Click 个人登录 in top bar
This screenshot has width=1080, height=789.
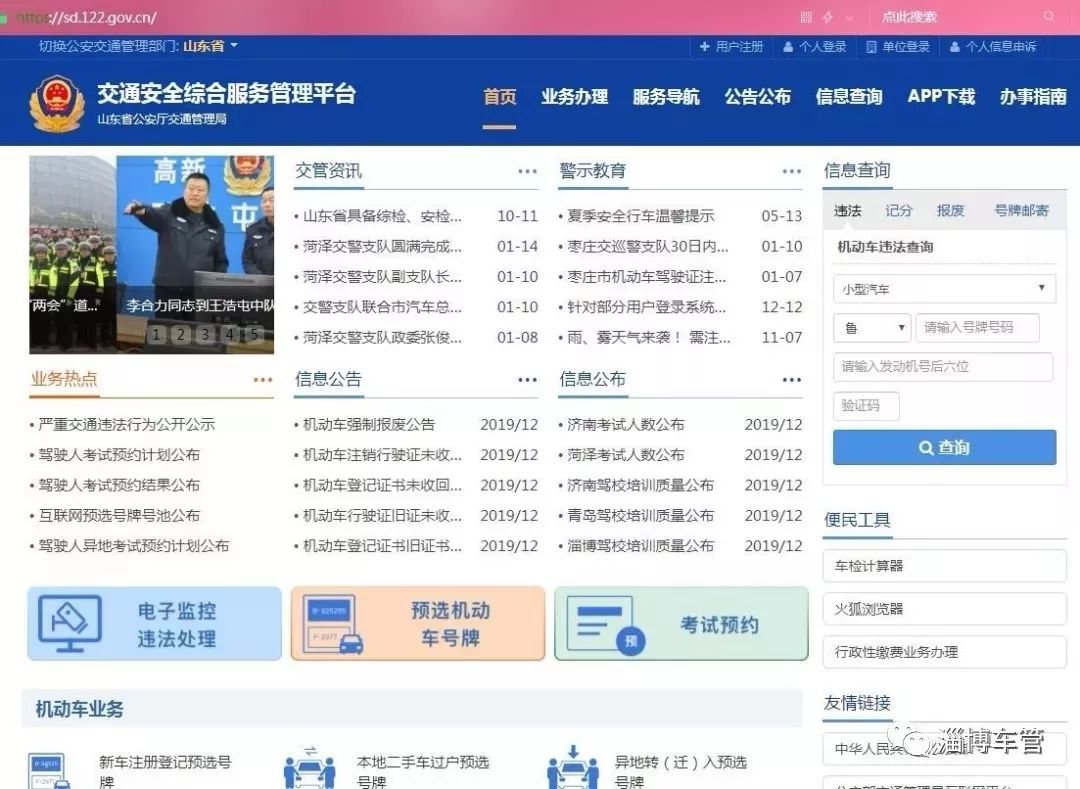[x=815, y=47]
